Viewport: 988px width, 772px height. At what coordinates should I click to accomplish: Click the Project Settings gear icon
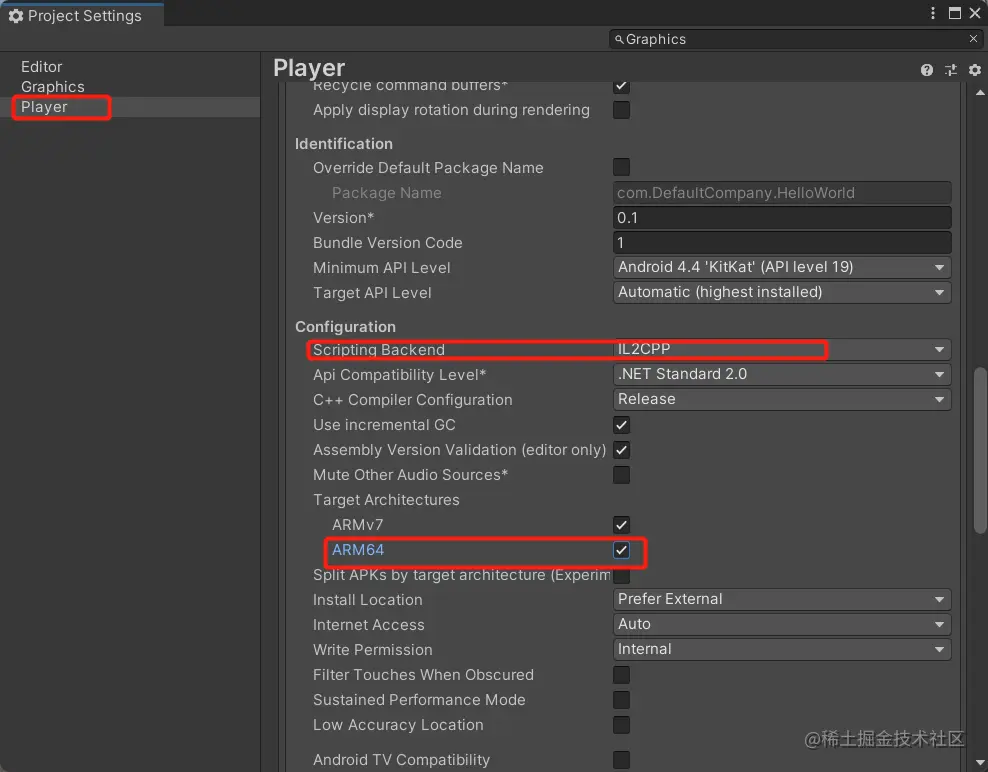click(x=16, y=16)
